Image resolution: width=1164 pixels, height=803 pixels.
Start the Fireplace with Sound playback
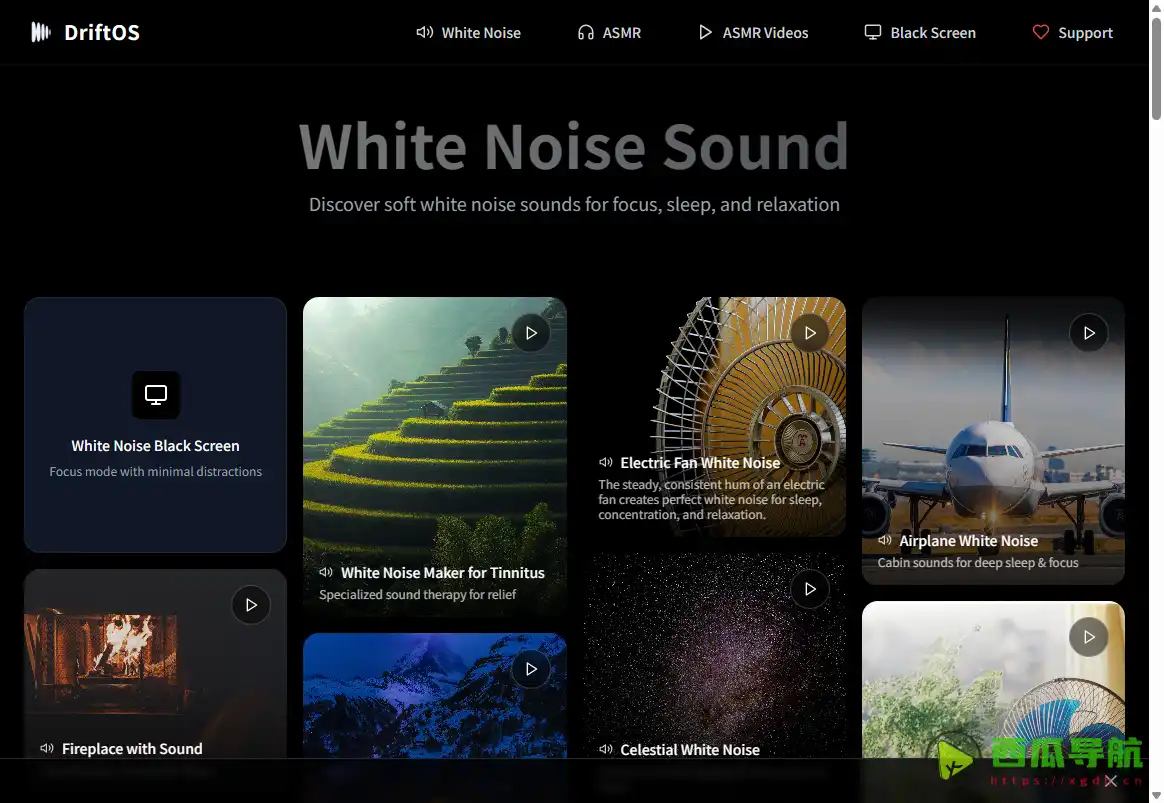[251, 605]
